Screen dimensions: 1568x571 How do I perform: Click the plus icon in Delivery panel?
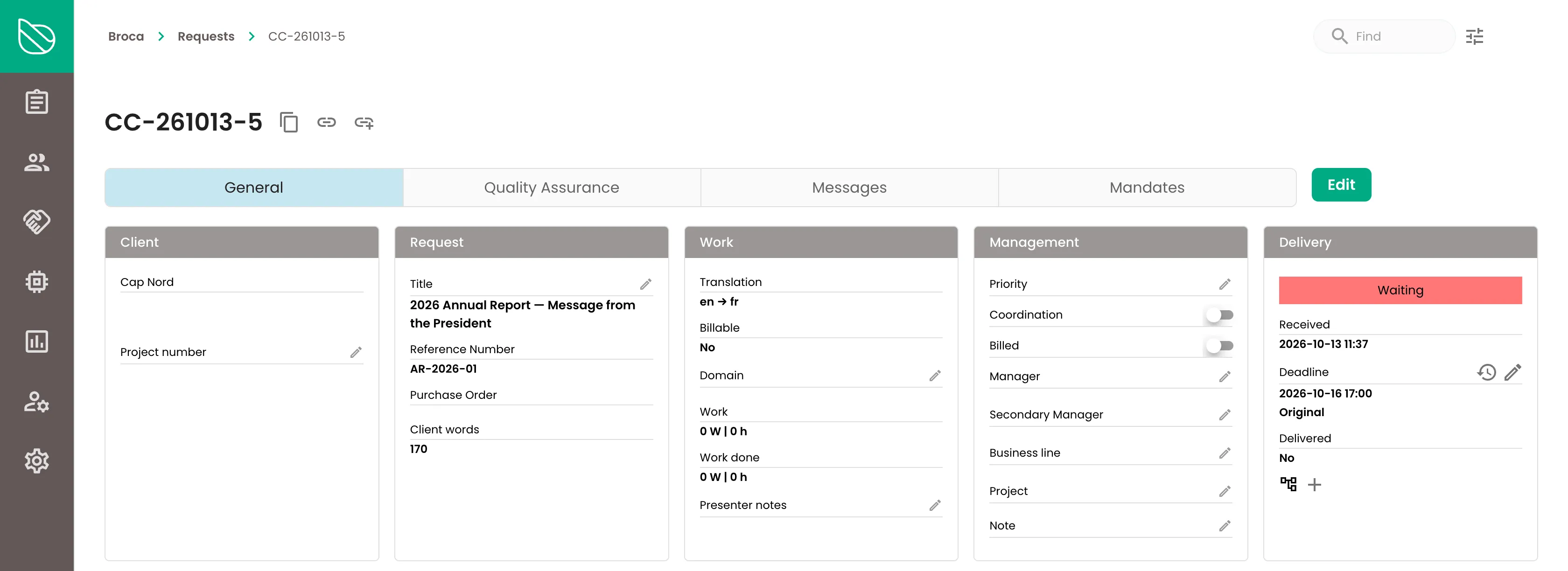[x=1314, y=485]
